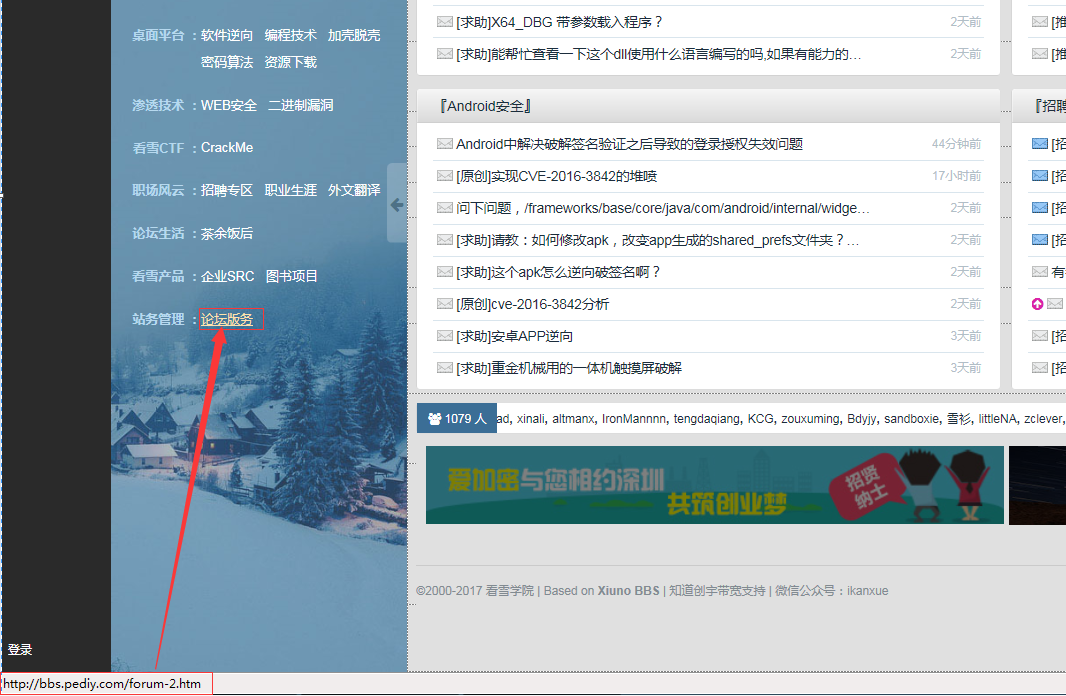Screen dimensions: 1066x696
Task: Click online user IronMannnn
Action: coord(633,419)
